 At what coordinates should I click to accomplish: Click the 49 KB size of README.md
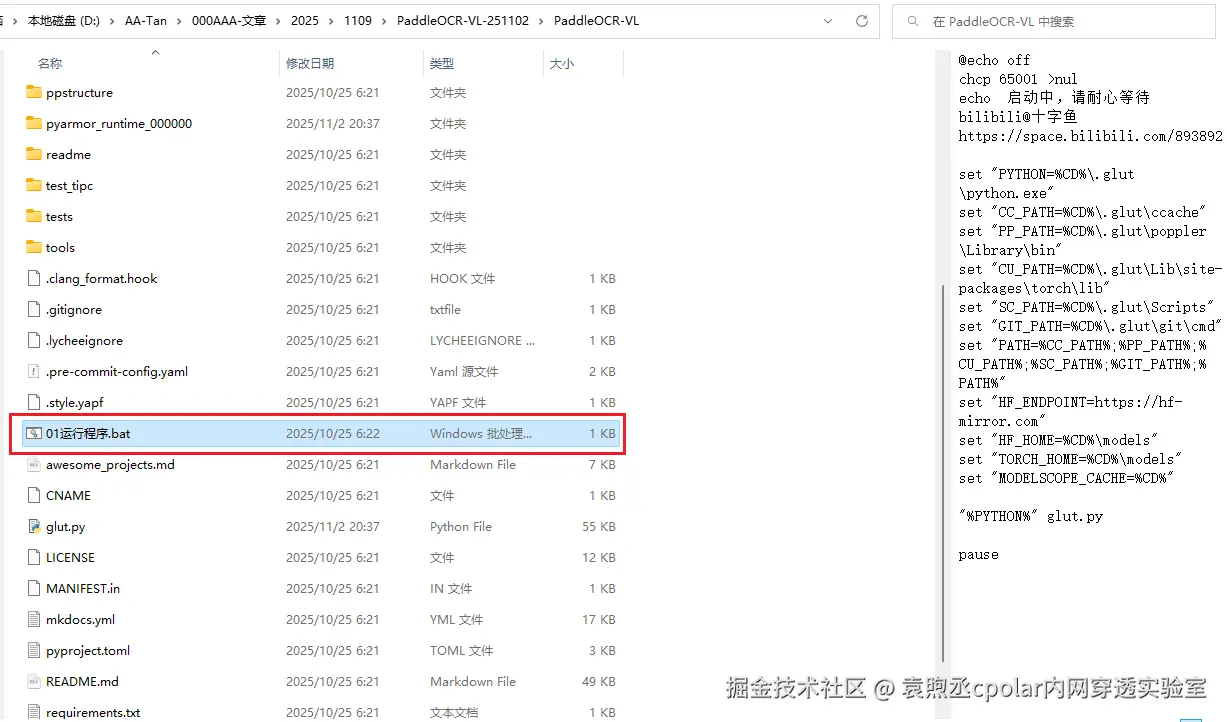[599, 682]
